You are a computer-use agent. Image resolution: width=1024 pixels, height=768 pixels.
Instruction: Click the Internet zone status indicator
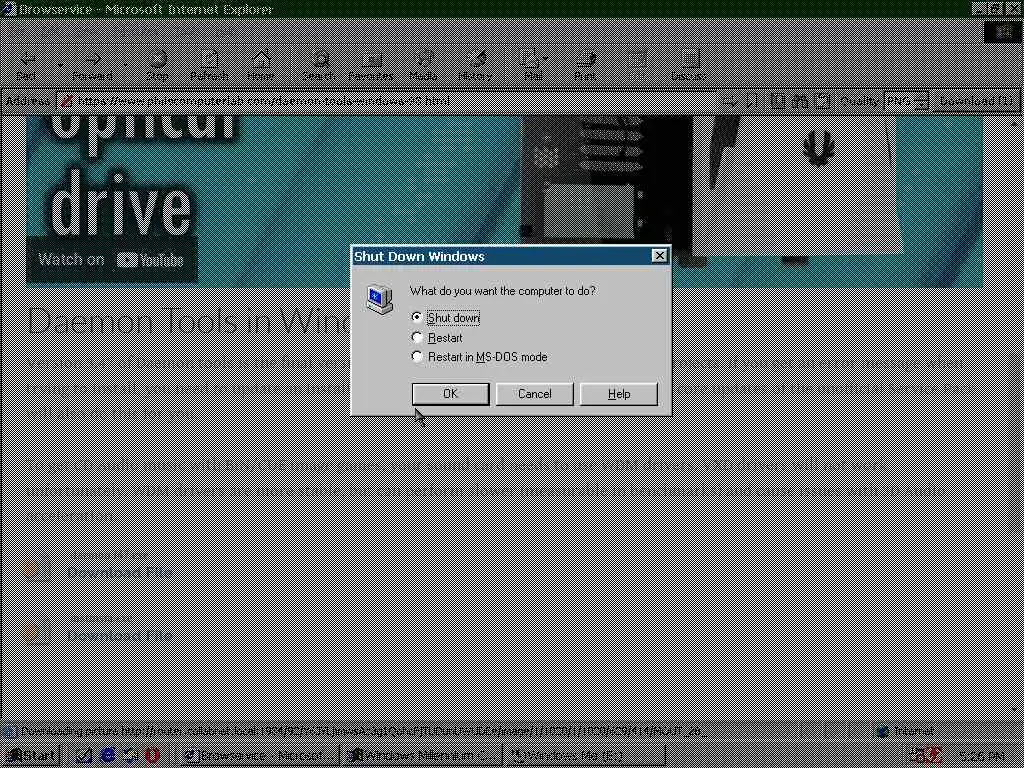906,731
